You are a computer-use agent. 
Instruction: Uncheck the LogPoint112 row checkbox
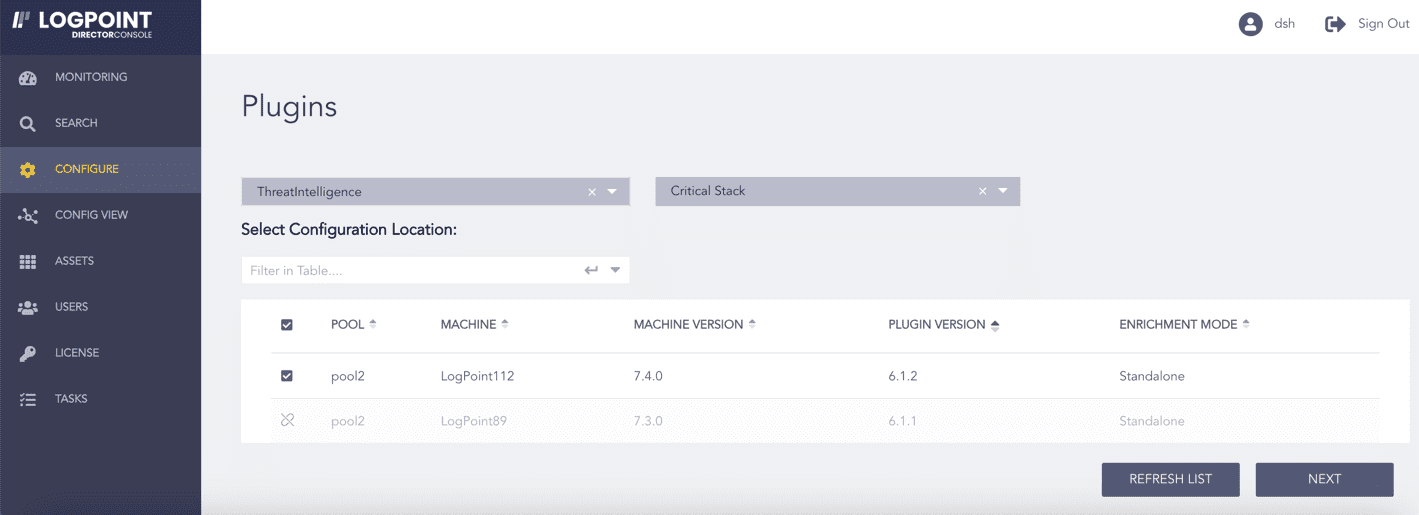(287, 376)
